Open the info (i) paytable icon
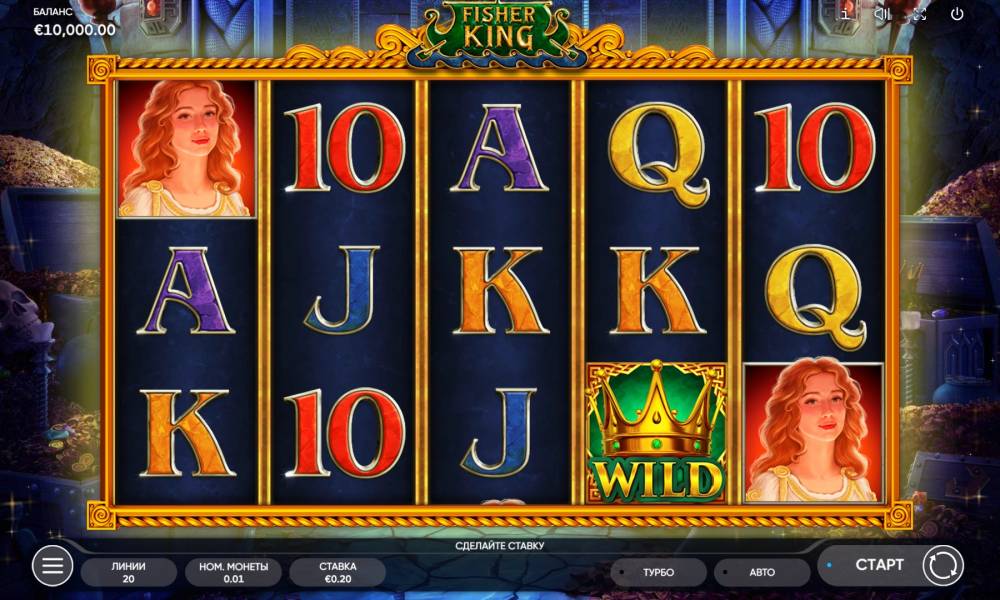 [845, 14]
